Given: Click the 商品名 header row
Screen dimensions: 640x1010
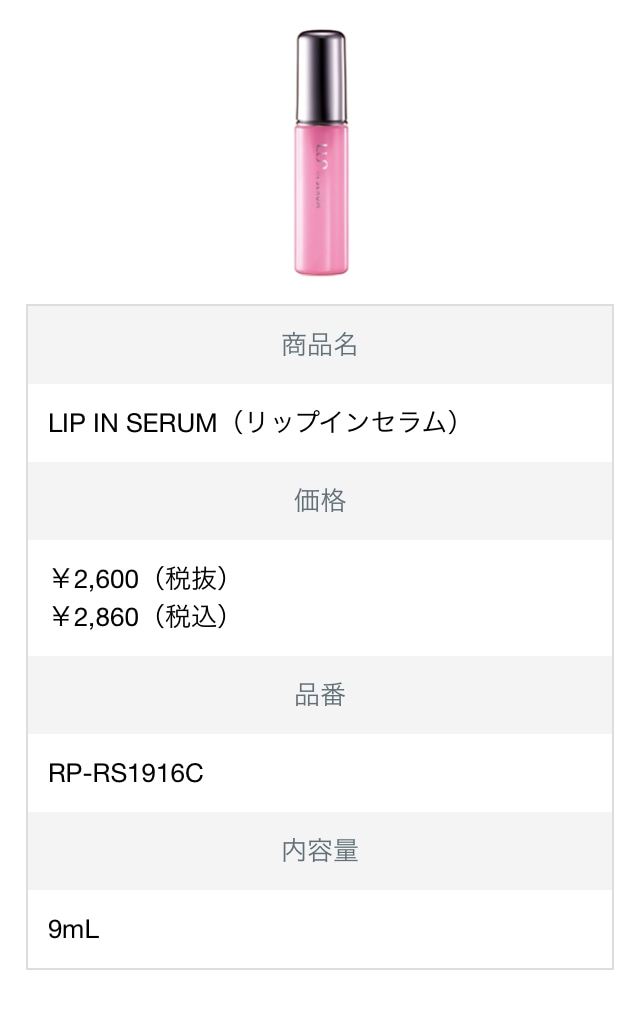Looking at the screenshot, I should [x=320, y=345].
